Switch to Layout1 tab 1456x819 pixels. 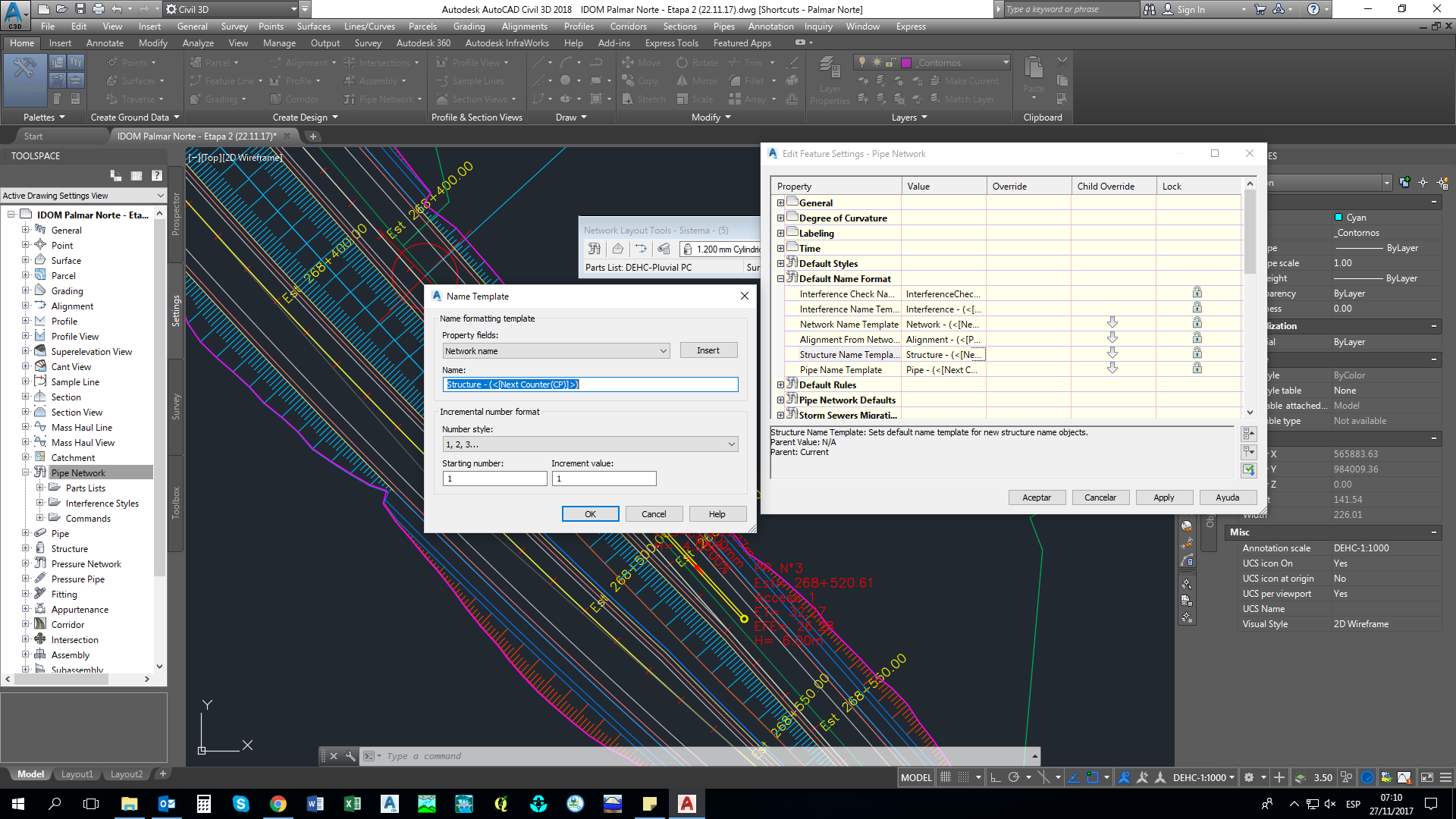coord(77,774)
